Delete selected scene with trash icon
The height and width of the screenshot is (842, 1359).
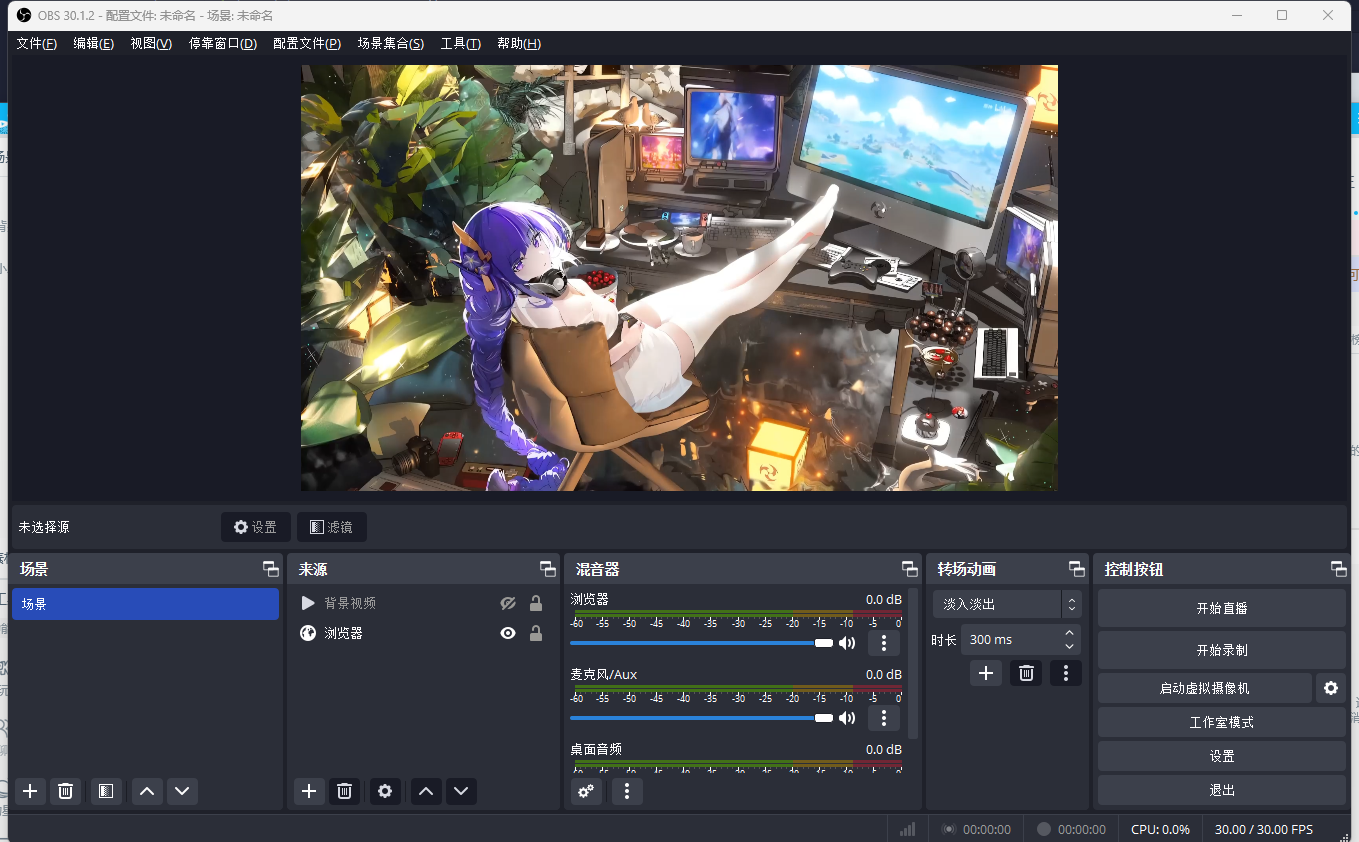pyautogui.click(x=65, y=791)
